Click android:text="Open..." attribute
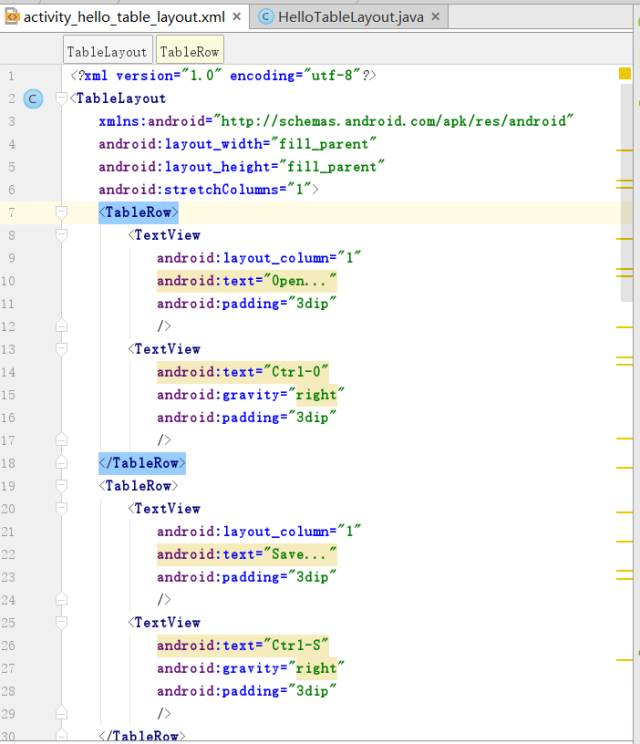This screenshot has height=744, width=640. coord(247,281)
